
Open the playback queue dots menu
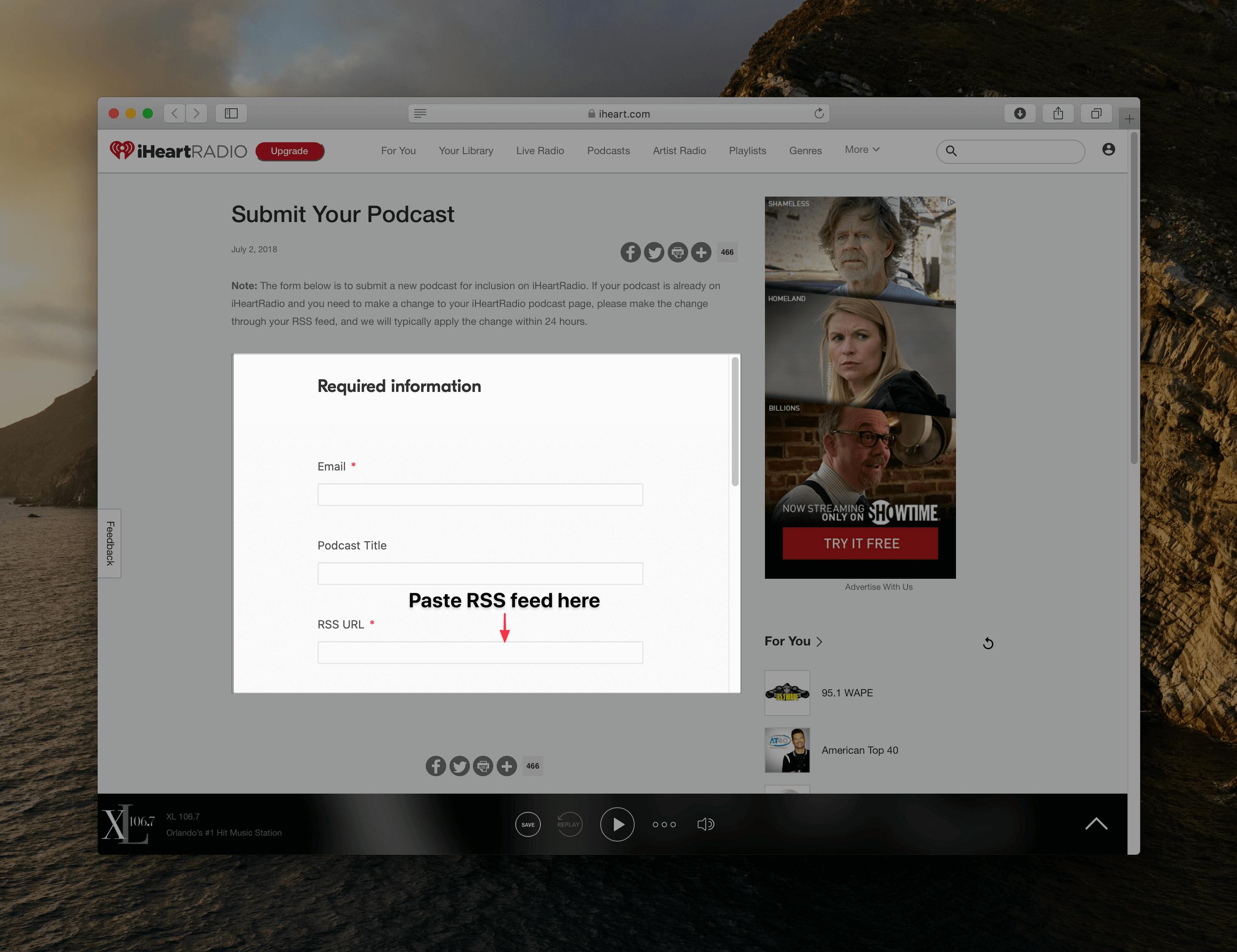[664, 825]
